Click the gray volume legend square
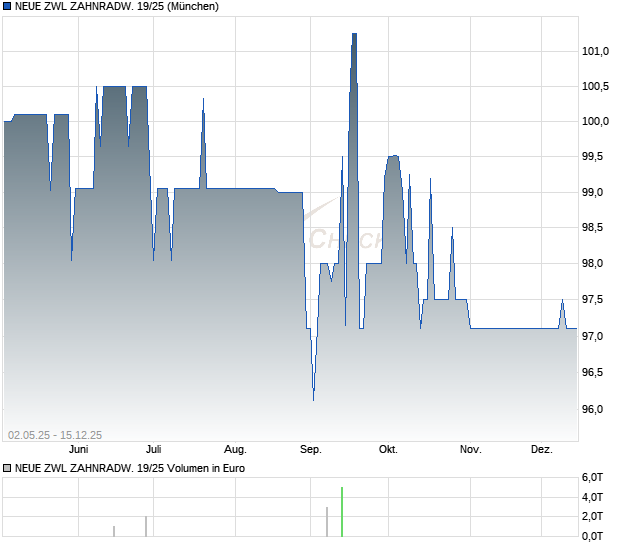Viewport: 620px width, 546px height. 7,469
